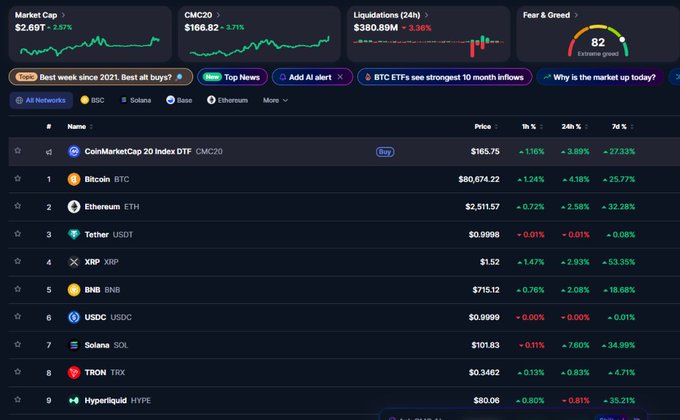The image size is (680, 420).
Task: Select the All Networks filter tab
Action: click(41, 100)
